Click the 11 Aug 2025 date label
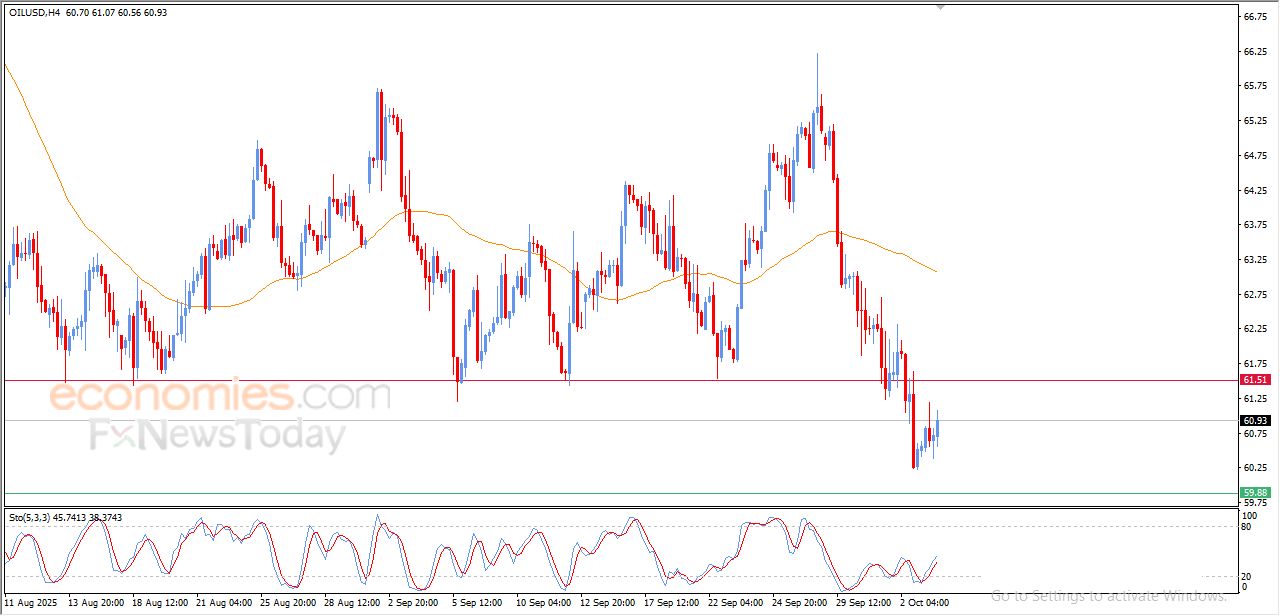1280x616 pixels. pos(31,603)
